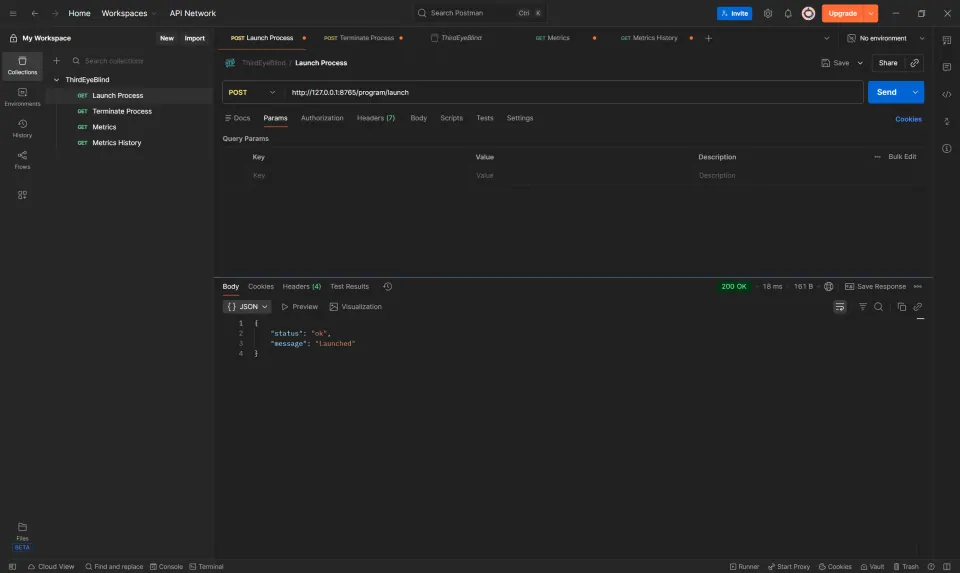Open the Collections sidebar panel

[22, 66]
